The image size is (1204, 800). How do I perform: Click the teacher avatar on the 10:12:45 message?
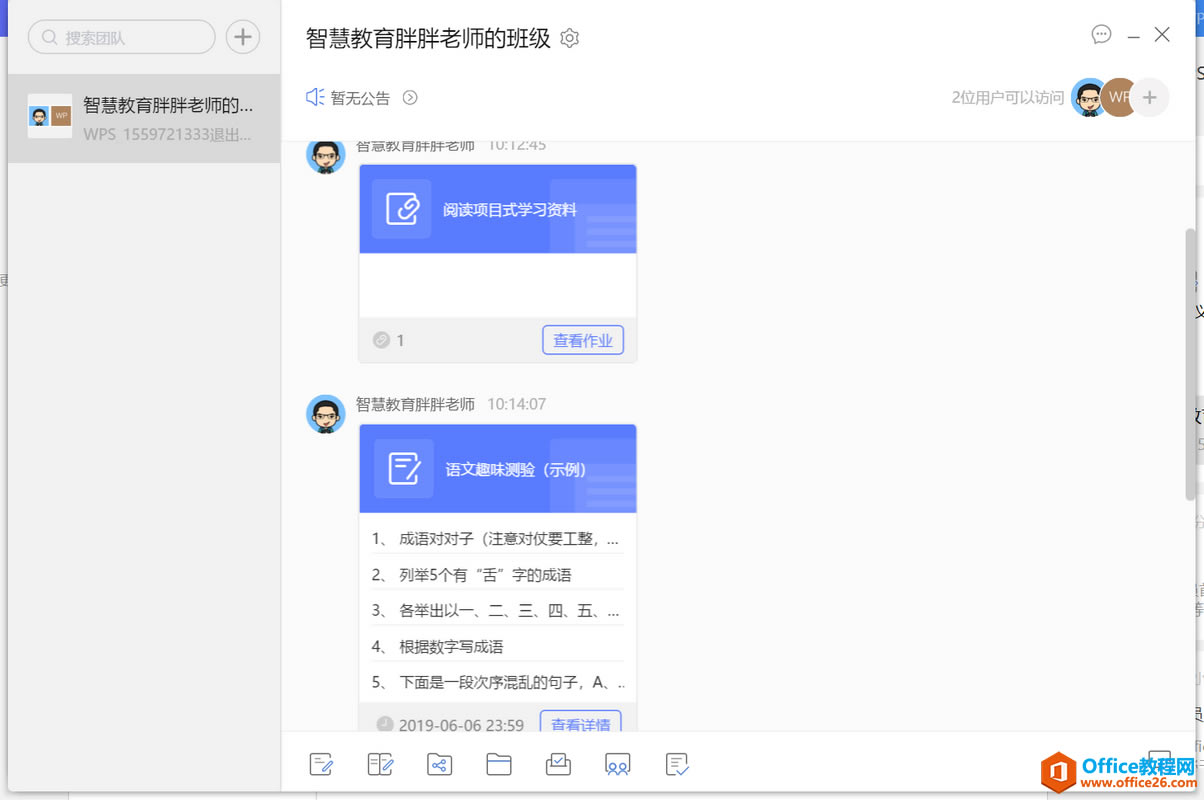[x=326, y=158]
